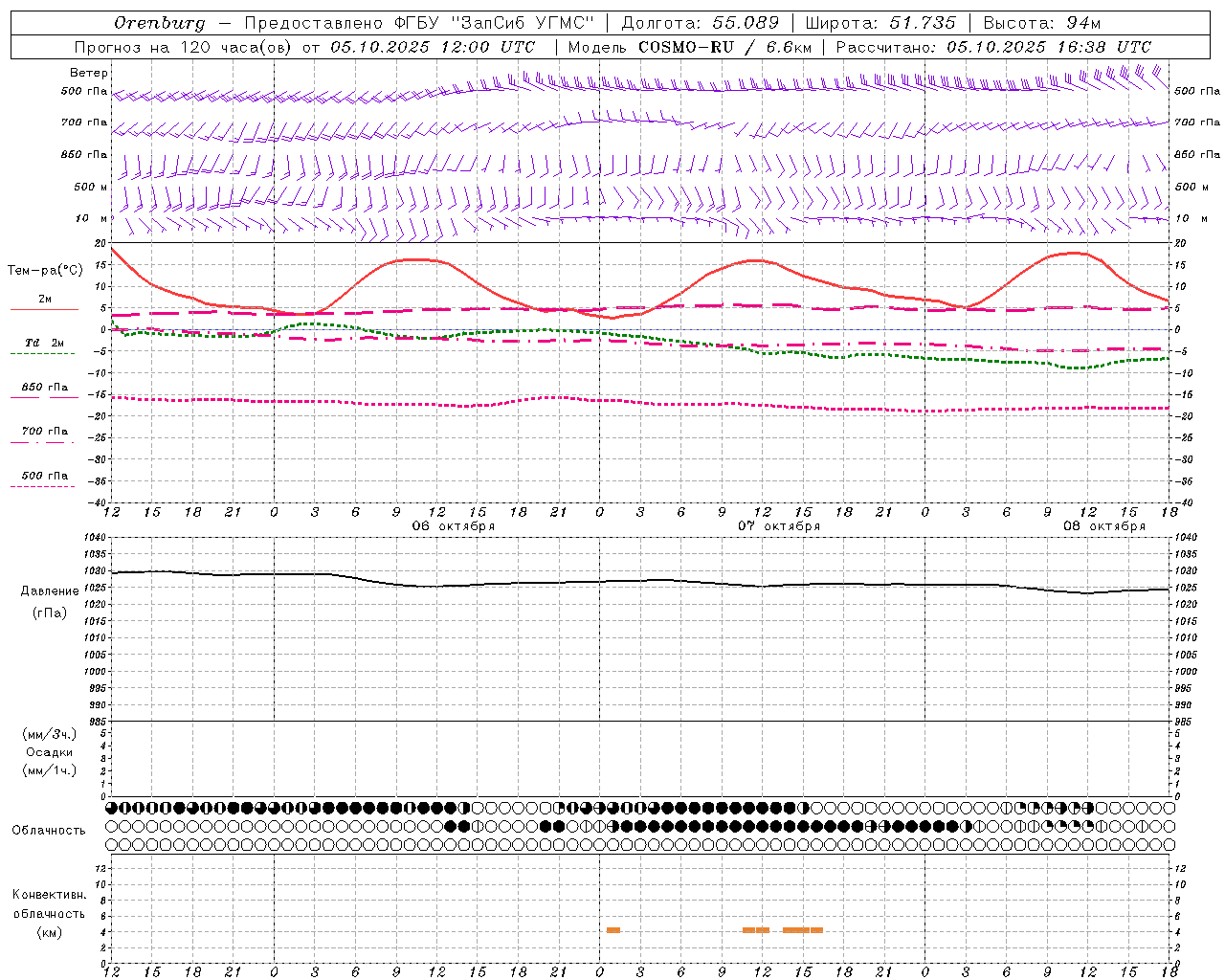1225x980 pixels.
Task: Click 'Прогноз на 120 часа(ов)' forecast header
Action: coord(184,47)
